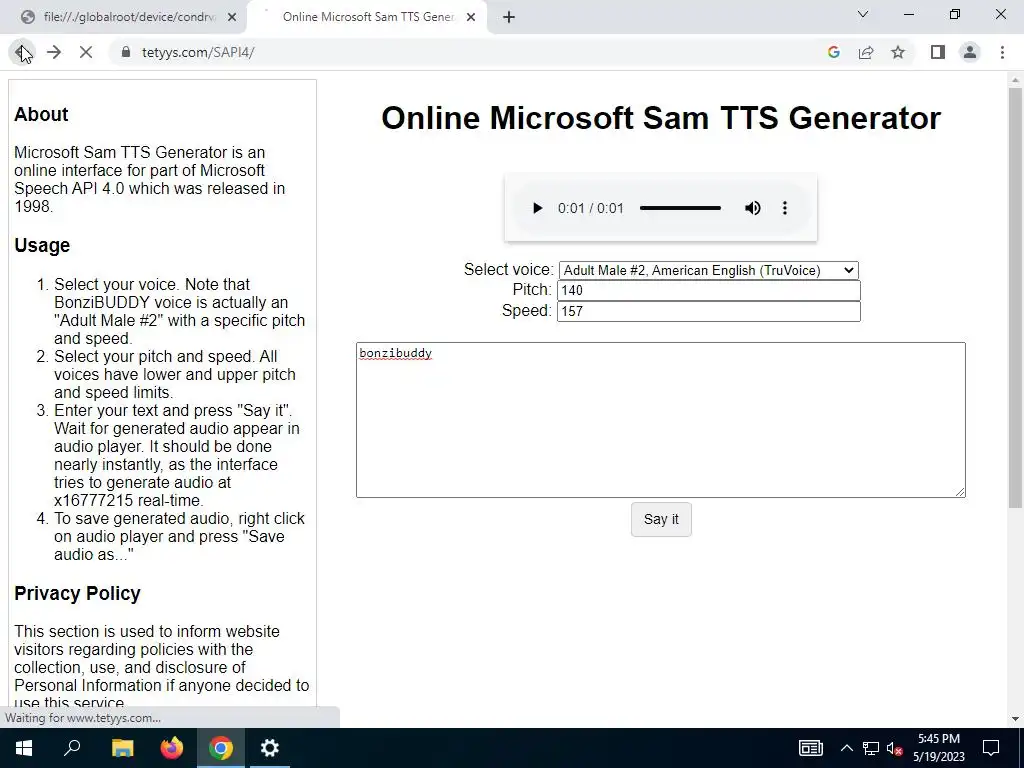This screenshot has width=1024, height=768.
Task: Open news and interests taskbar icon
Action: click(x=810, y=748)
